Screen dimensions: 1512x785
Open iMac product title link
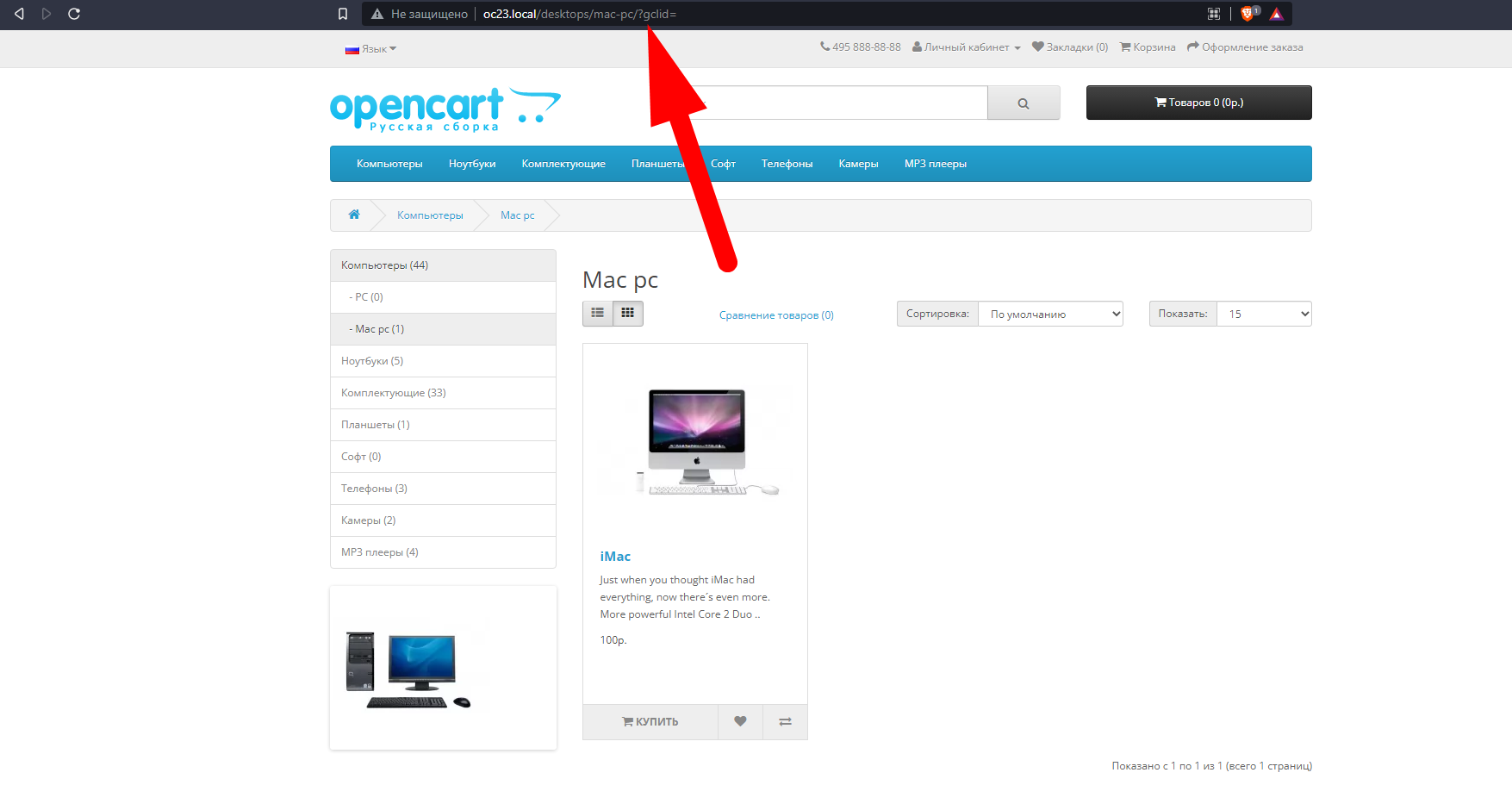click(x=615, y=557)
